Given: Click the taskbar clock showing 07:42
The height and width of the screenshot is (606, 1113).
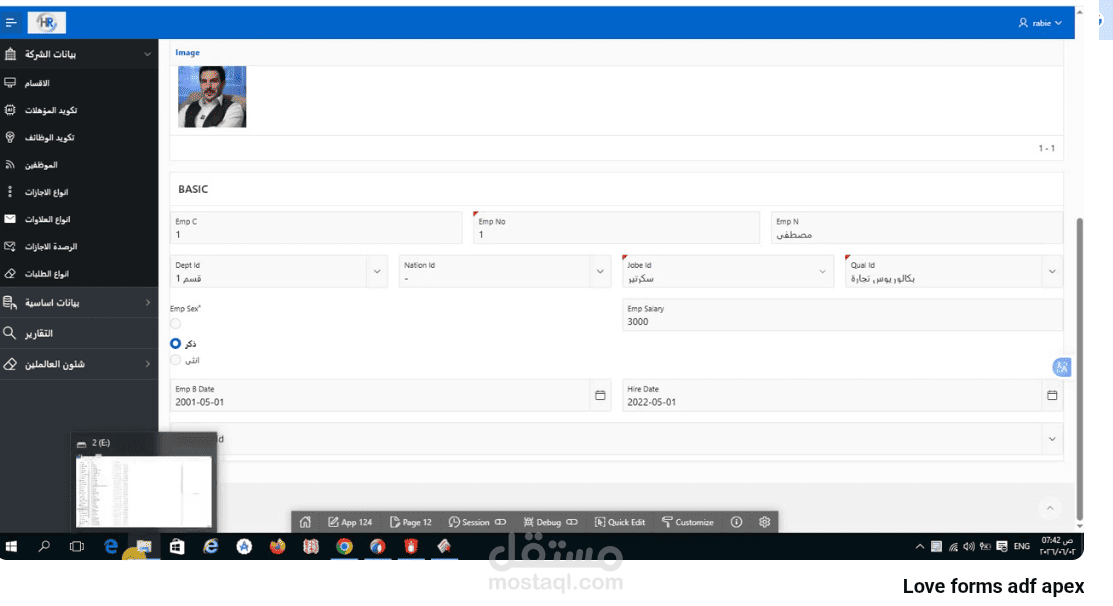Looking at the screenshot, I should [x=1058, y=546].
